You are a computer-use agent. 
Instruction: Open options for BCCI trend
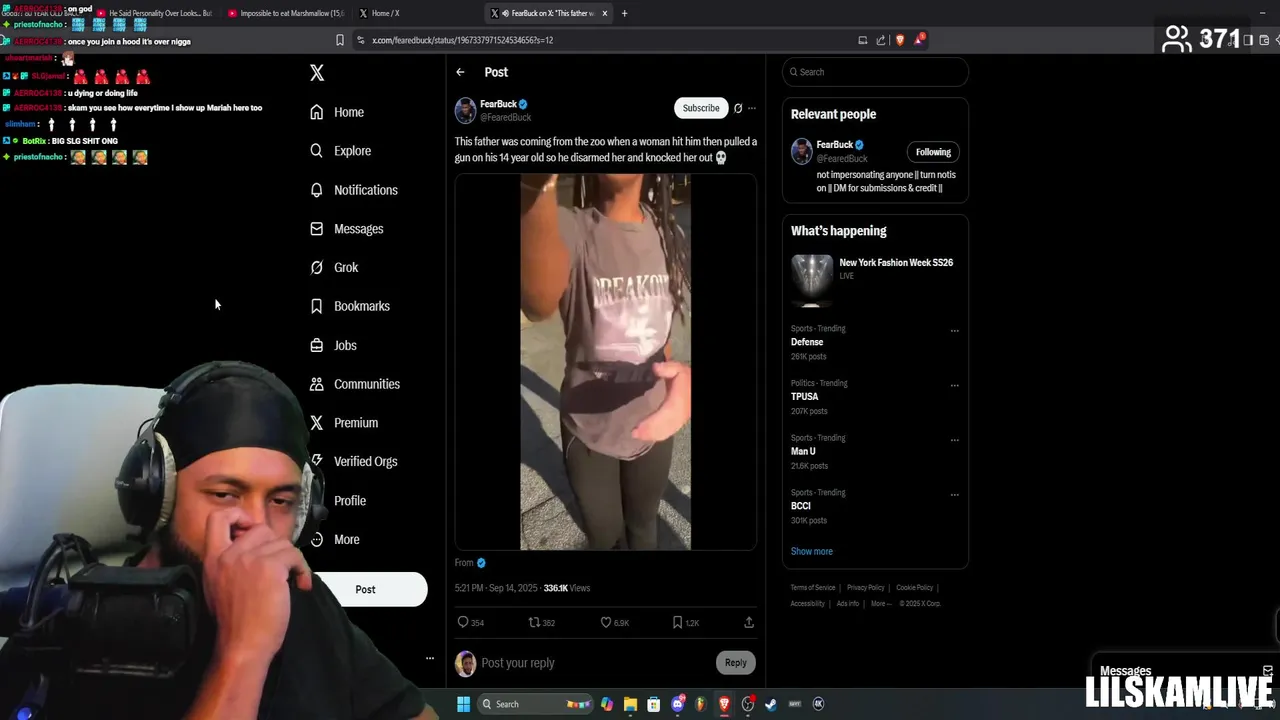pos(955,494)
